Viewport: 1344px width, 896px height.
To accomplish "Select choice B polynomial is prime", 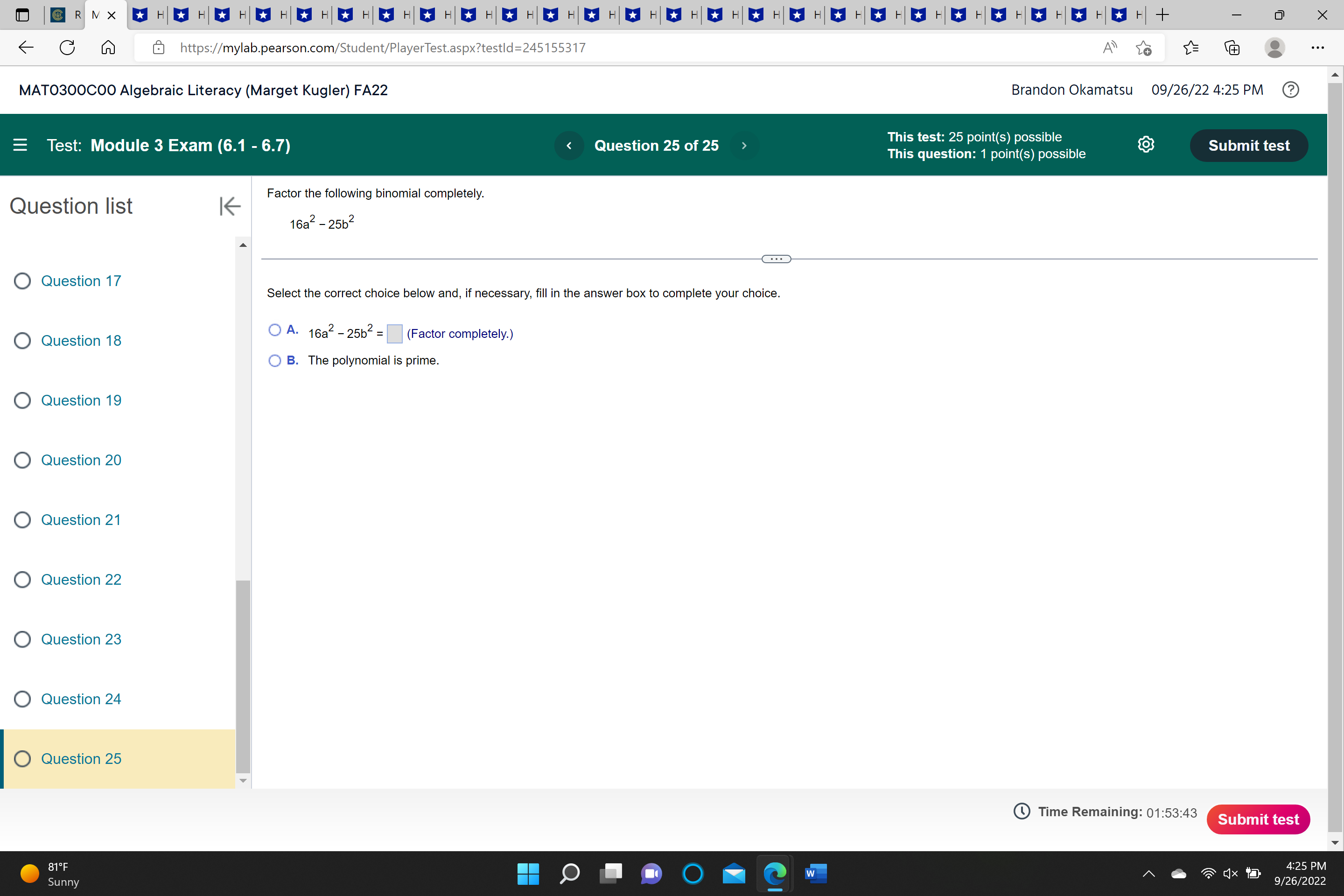I will pyautogui.click(x=275, y=361).
